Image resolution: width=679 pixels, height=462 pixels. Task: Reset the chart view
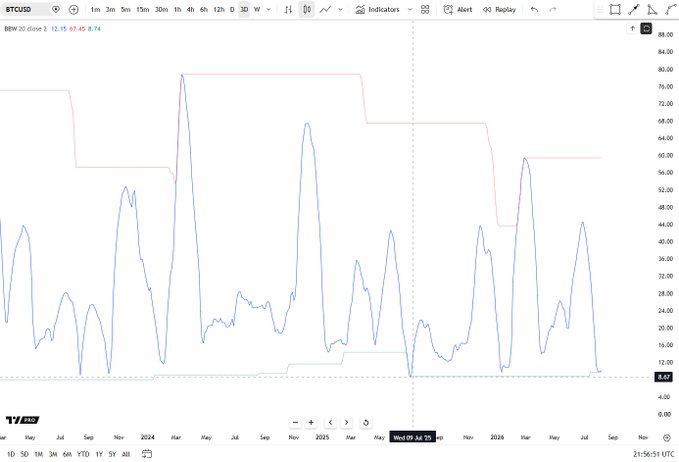pyautogui.click(x=365, y=422)
